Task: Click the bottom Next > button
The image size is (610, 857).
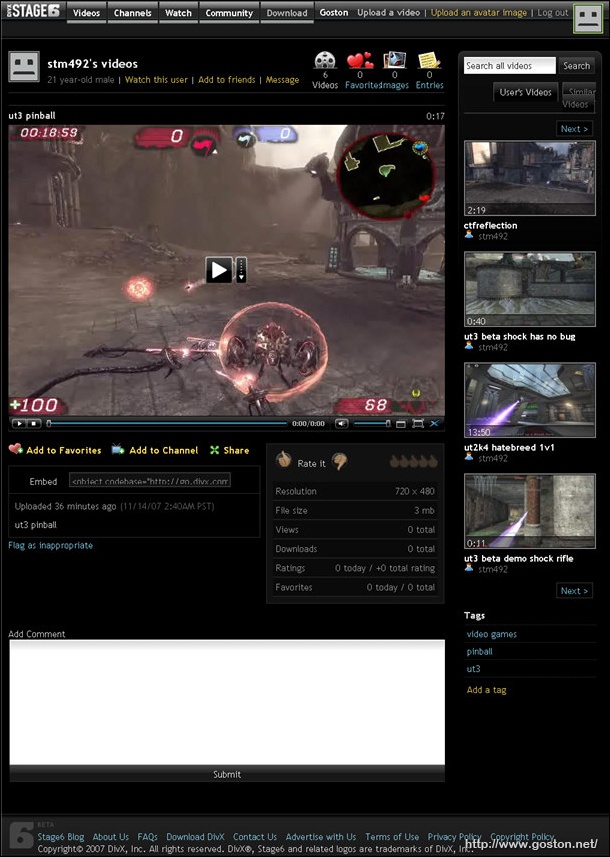Action: [x=574, y=591]
